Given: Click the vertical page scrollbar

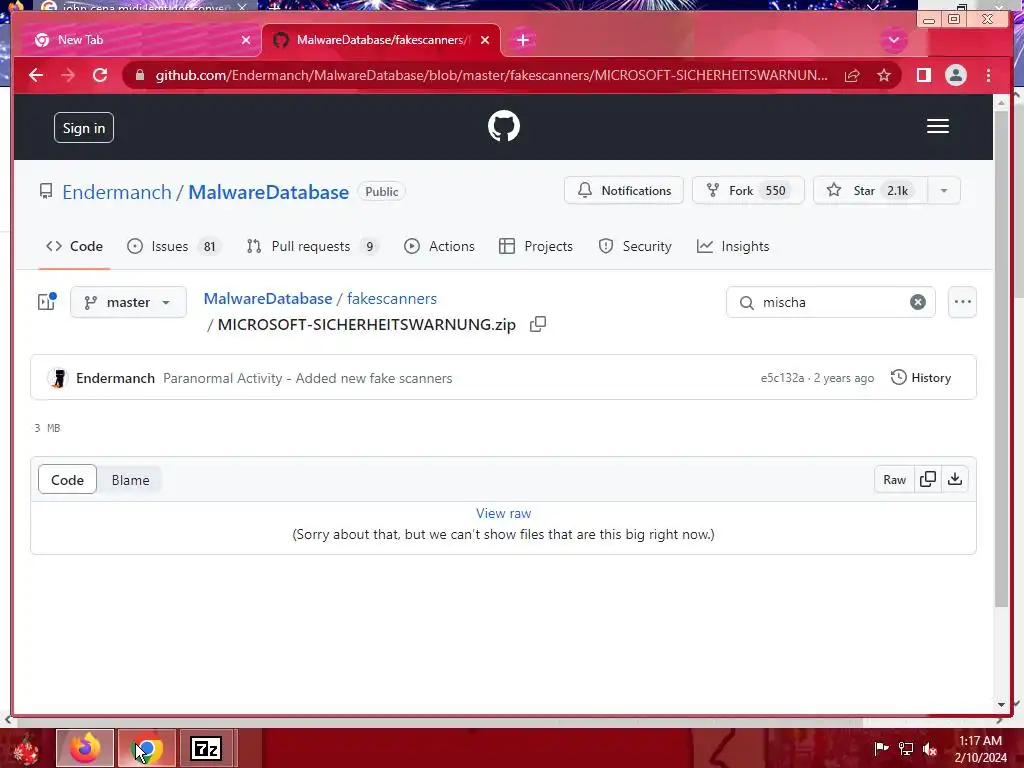Looking at the screenshot, I should pyautogui.click(x=1001, y=359).
